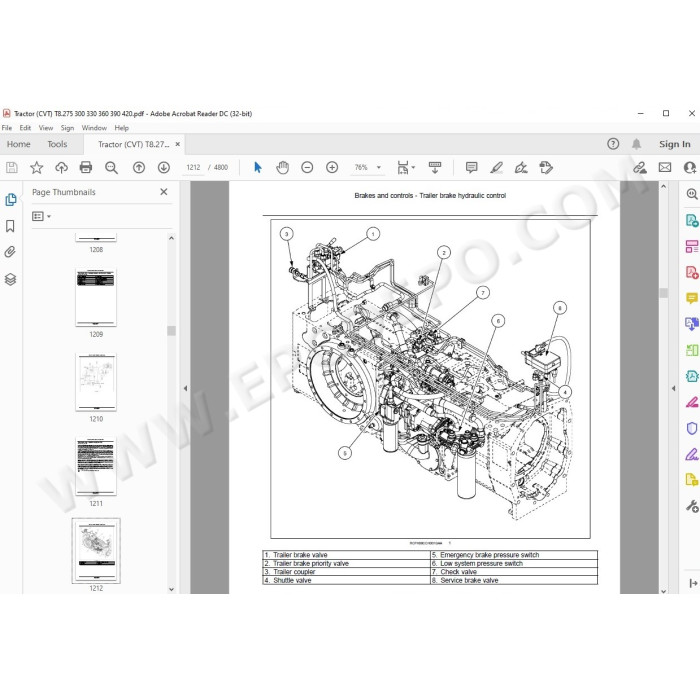
Task: Select page 1212 thumbnail
Action: pos(96,550)
